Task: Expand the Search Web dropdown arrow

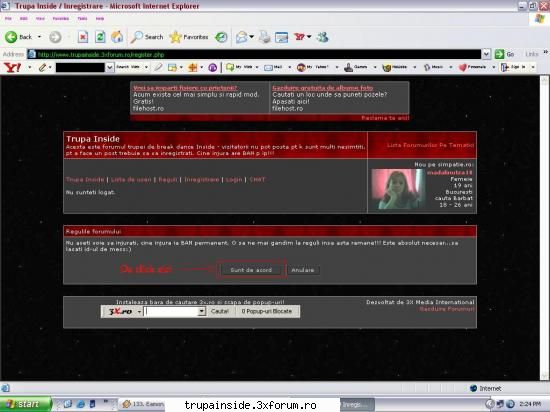Action: coord(146,67)
